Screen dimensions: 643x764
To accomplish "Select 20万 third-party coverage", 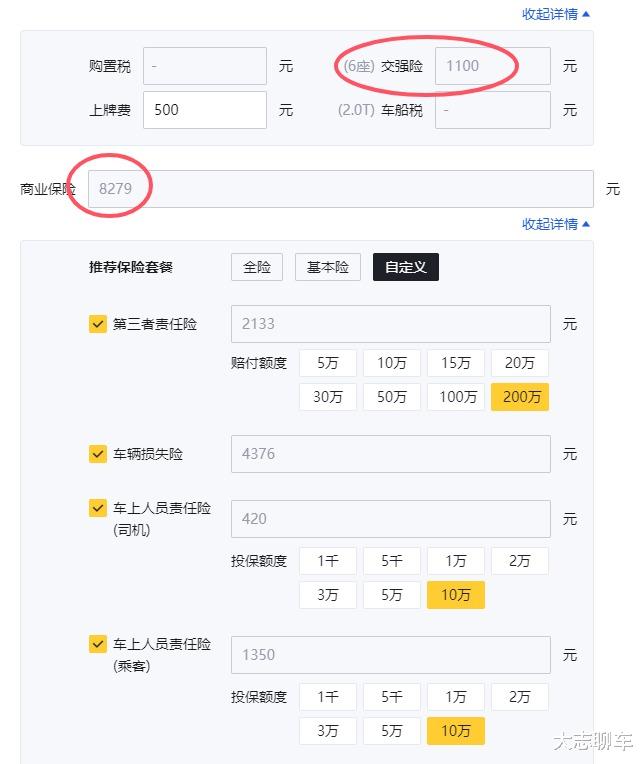I will click(x=520, y=363).
